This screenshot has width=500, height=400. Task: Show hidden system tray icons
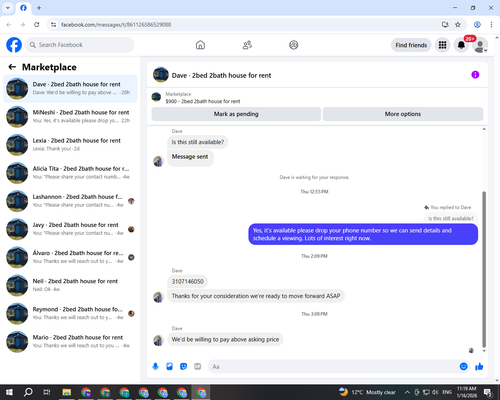[x=407, y=392]
